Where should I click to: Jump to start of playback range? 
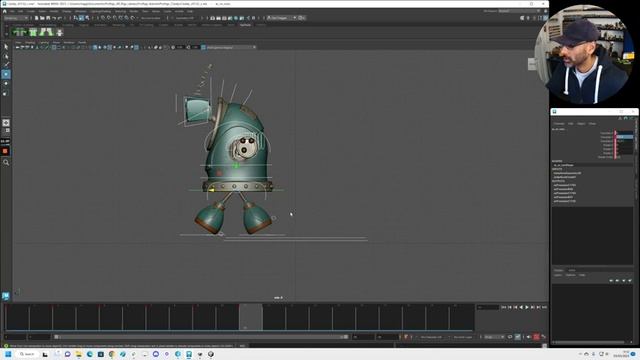coord(504,307)
